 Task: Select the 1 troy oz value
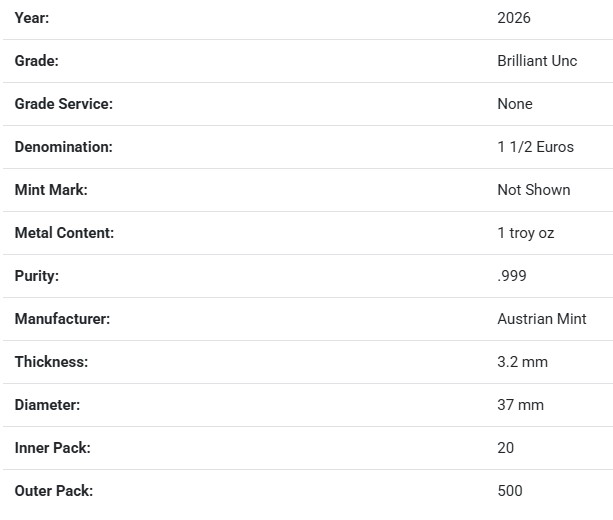pos(526,233)
